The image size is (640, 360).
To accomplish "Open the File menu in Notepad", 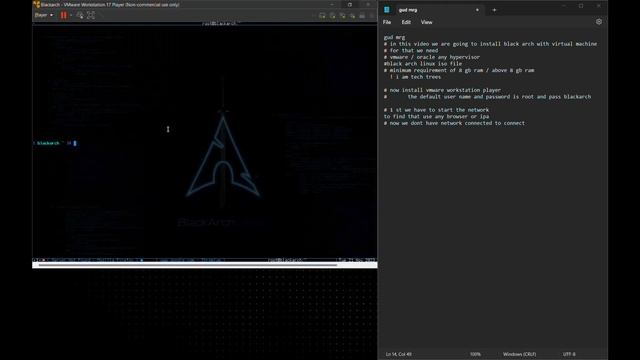I will point(387,22).
